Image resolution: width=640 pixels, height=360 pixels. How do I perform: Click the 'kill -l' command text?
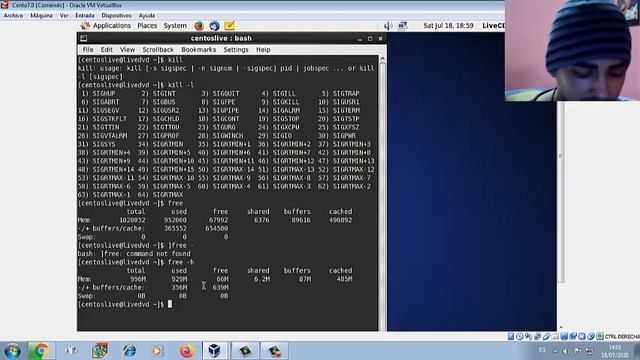pos(181,85)
